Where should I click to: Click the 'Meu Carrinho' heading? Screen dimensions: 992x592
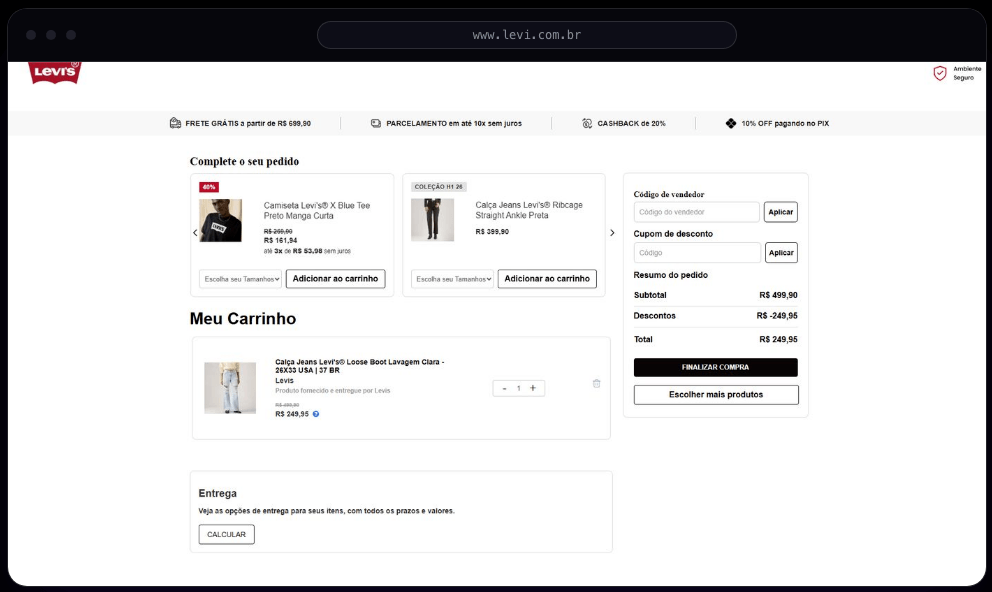coord(243,318)
